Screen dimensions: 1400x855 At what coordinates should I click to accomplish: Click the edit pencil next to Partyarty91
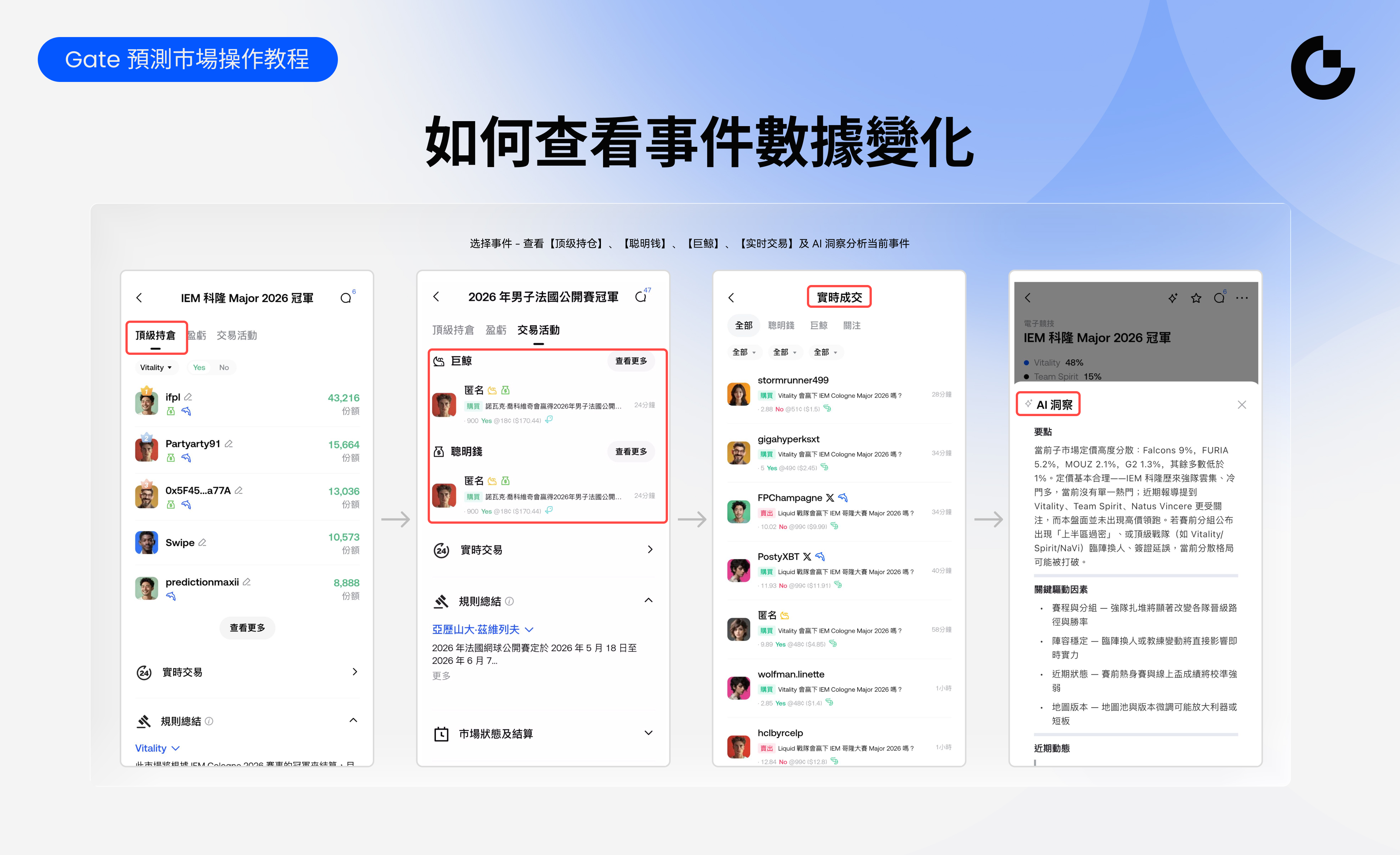click(x=228, y=444)
